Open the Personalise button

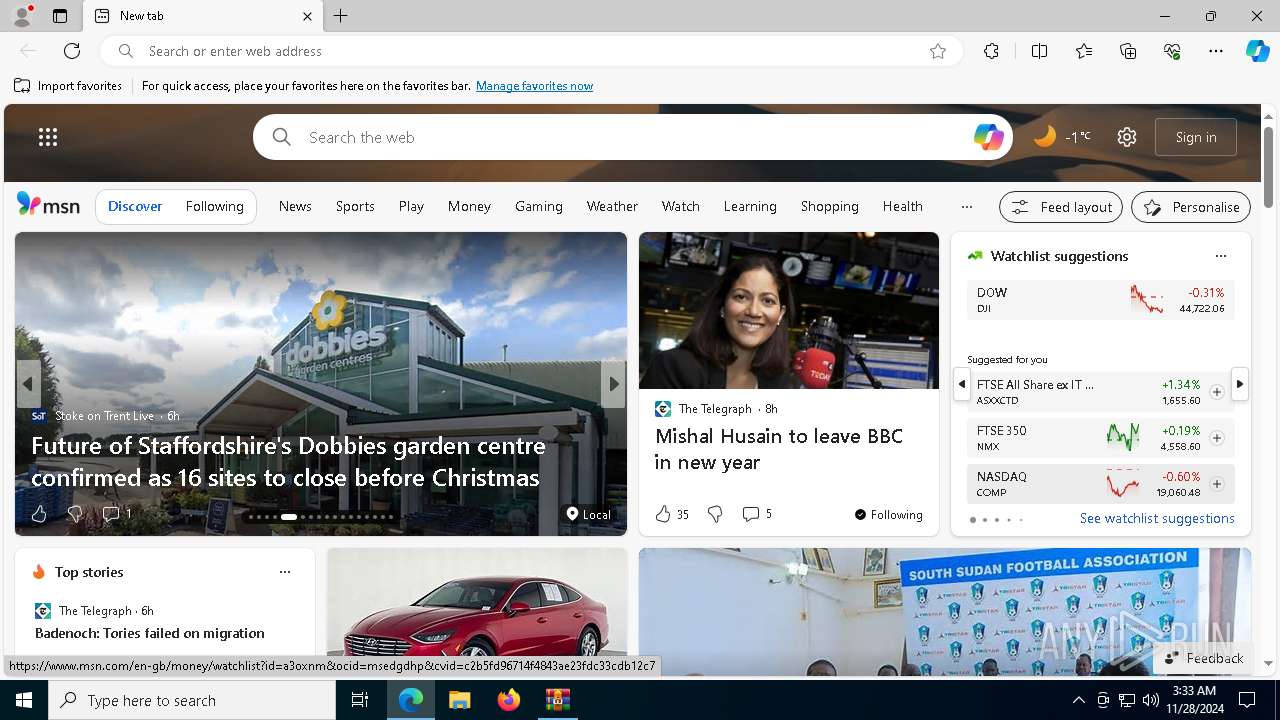click(1191, 207)
